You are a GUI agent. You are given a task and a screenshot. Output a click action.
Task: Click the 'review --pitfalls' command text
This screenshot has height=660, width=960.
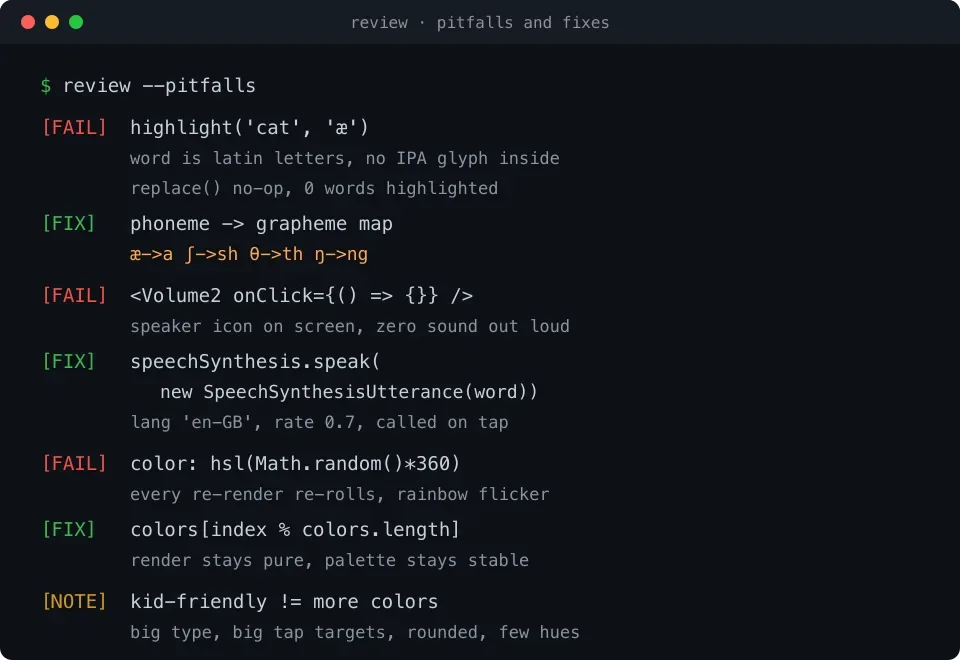[159, 86]
